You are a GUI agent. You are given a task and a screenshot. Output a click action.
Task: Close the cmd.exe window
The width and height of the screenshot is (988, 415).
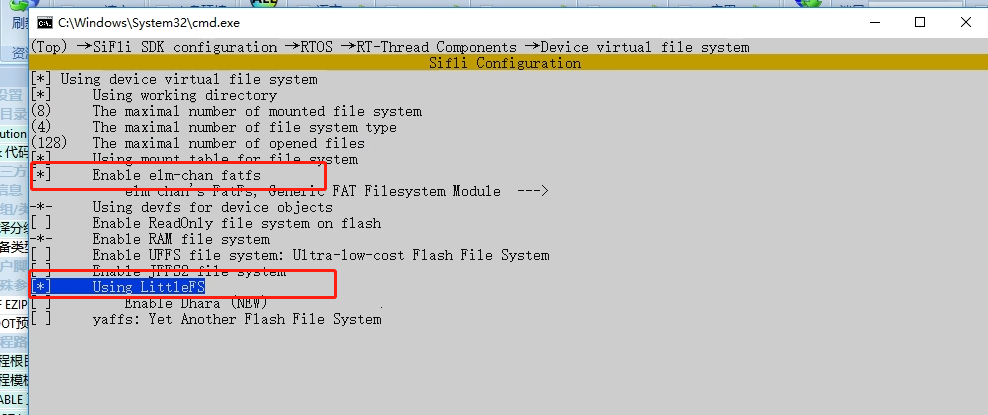point(965,23)
